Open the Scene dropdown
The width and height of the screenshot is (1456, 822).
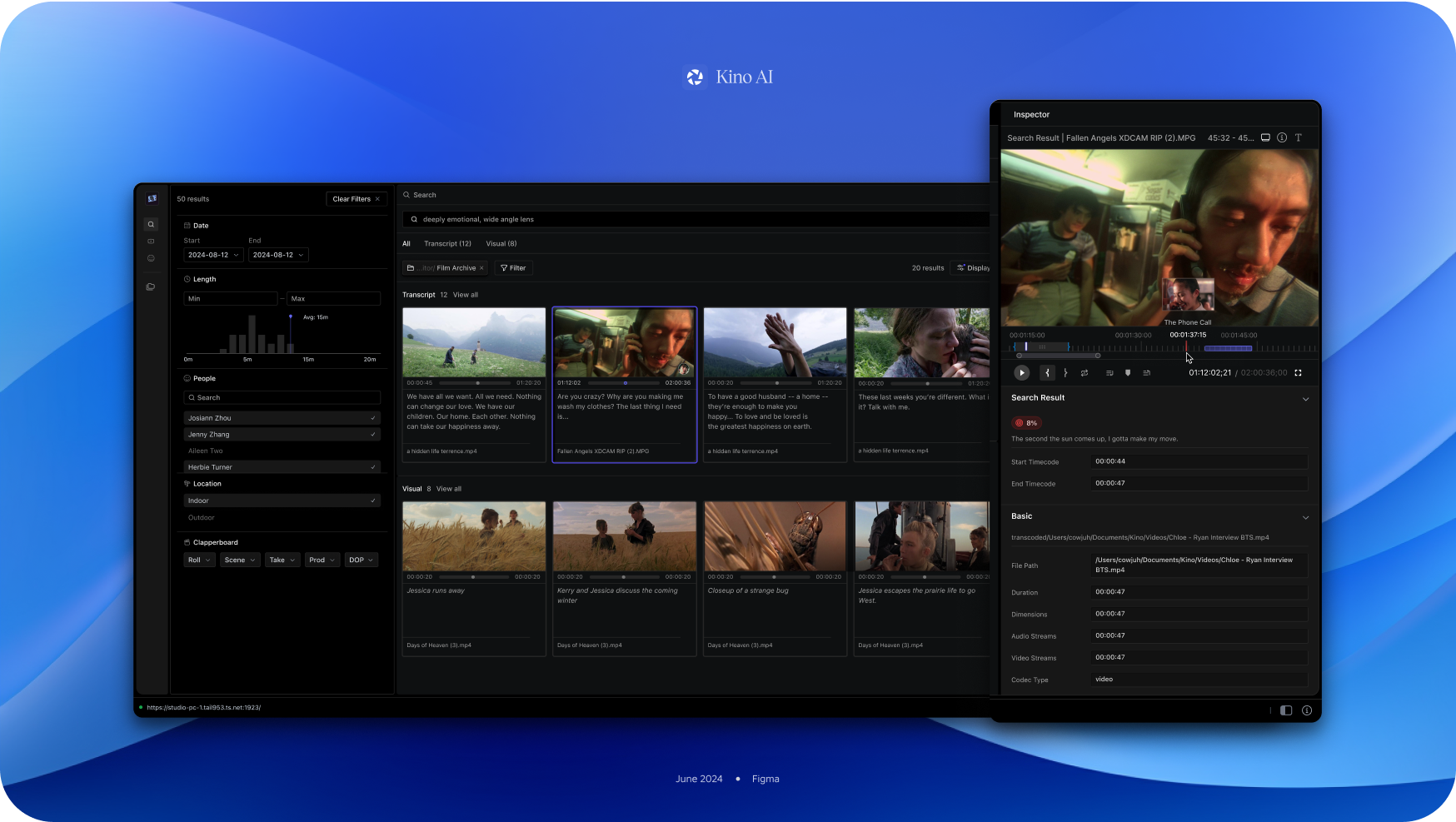point(241,560)
